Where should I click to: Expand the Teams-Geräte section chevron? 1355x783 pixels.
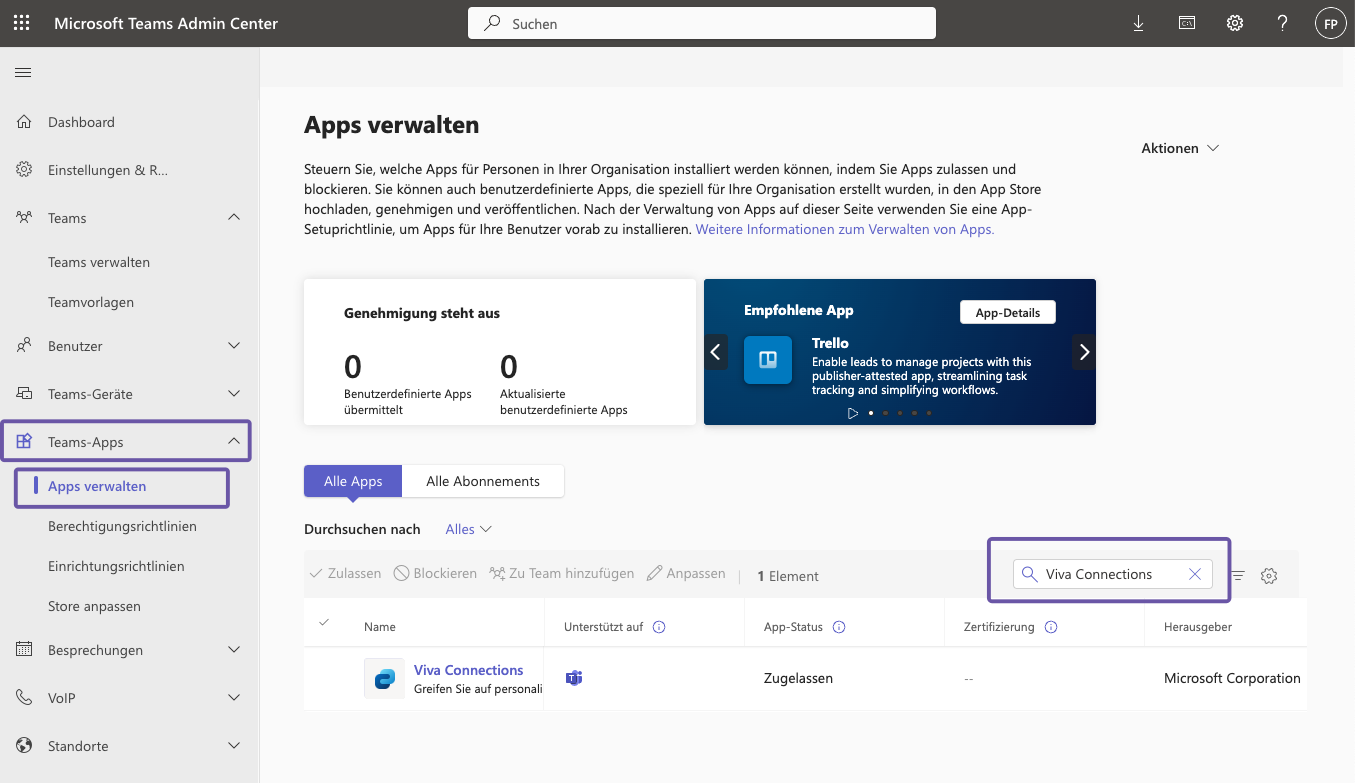[234, 394]
